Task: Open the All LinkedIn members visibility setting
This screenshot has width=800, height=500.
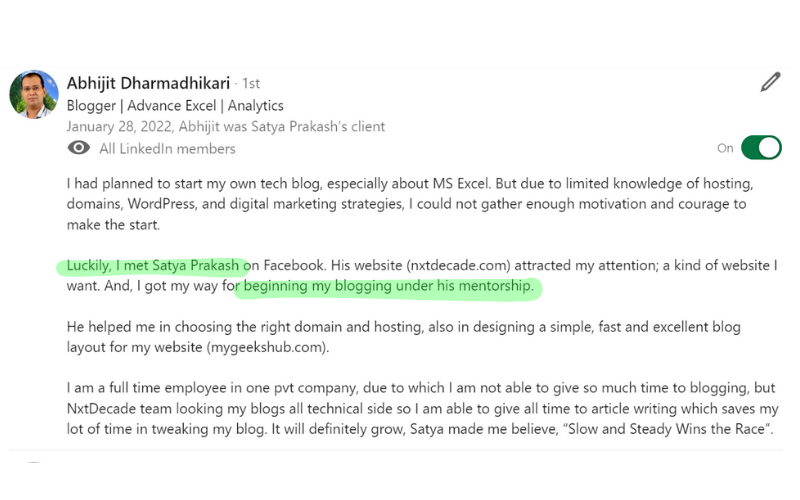Action: click(167, 149)
